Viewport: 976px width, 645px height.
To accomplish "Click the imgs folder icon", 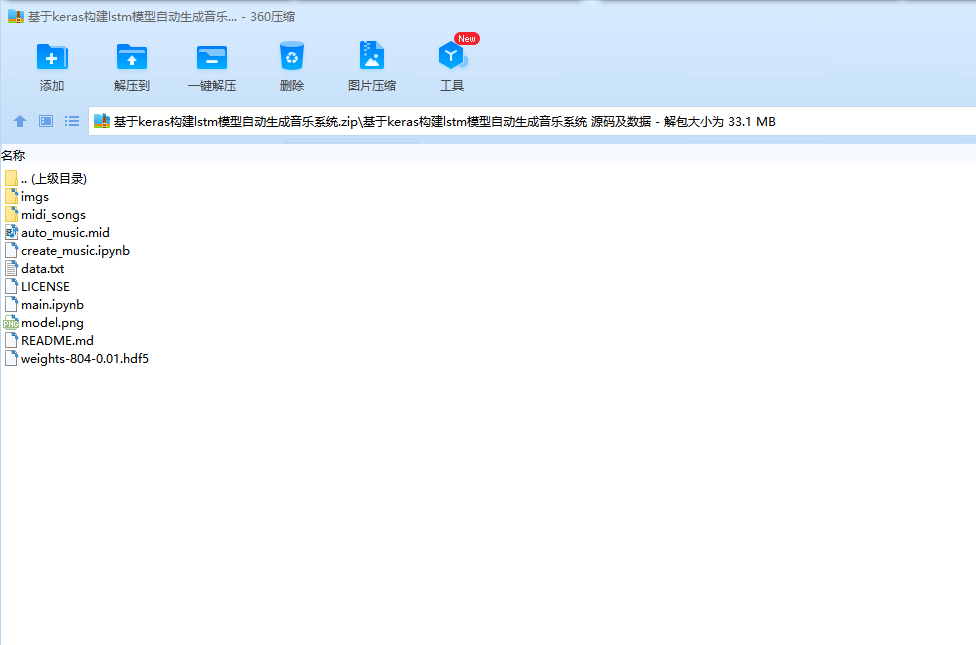I will (x=11, y=197).
